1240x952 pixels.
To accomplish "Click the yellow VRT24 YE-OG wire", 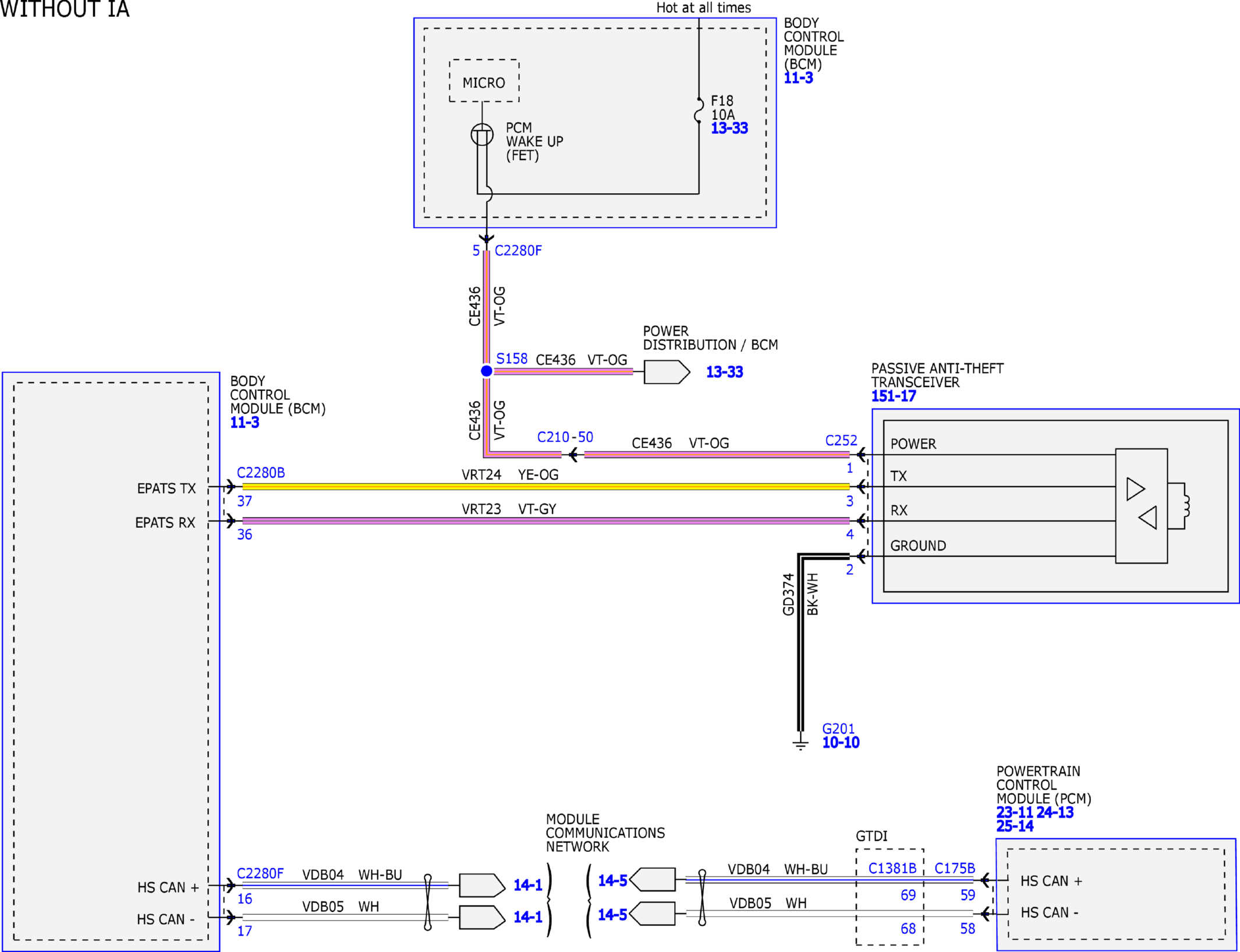I will [x=545, y=486].
